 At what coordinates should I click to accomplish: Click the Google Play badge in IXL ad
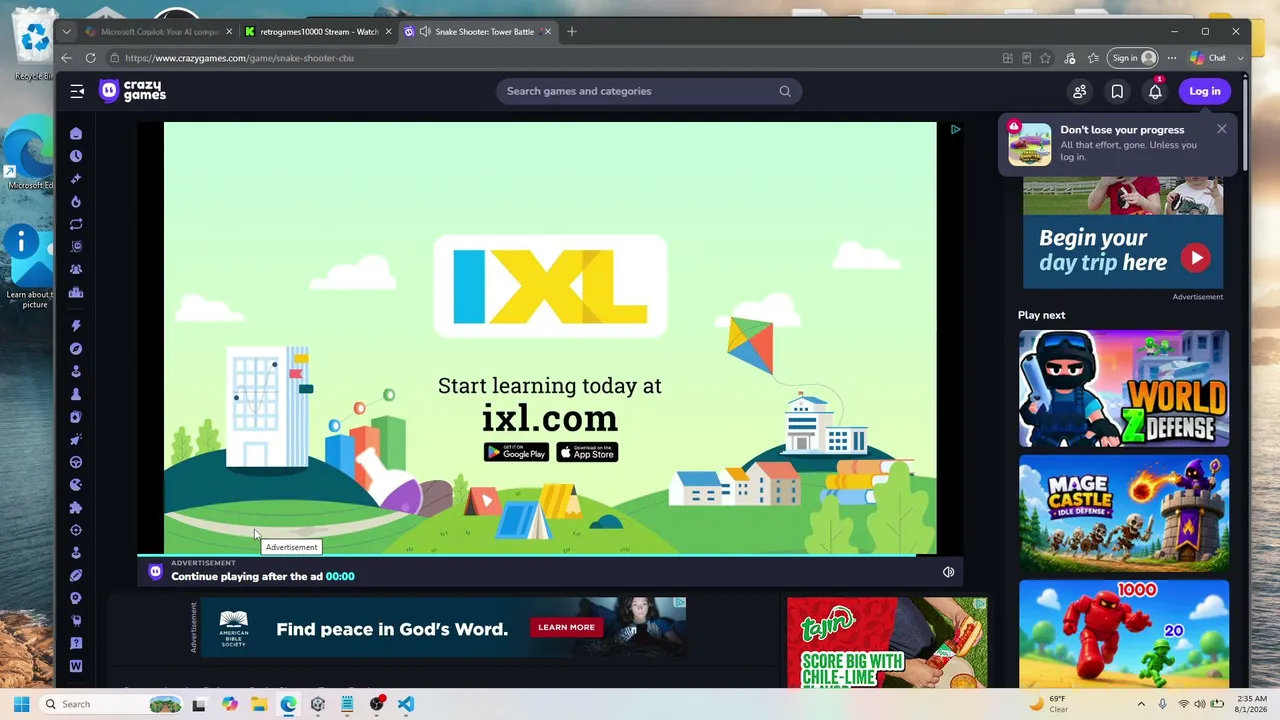(516, 452)
